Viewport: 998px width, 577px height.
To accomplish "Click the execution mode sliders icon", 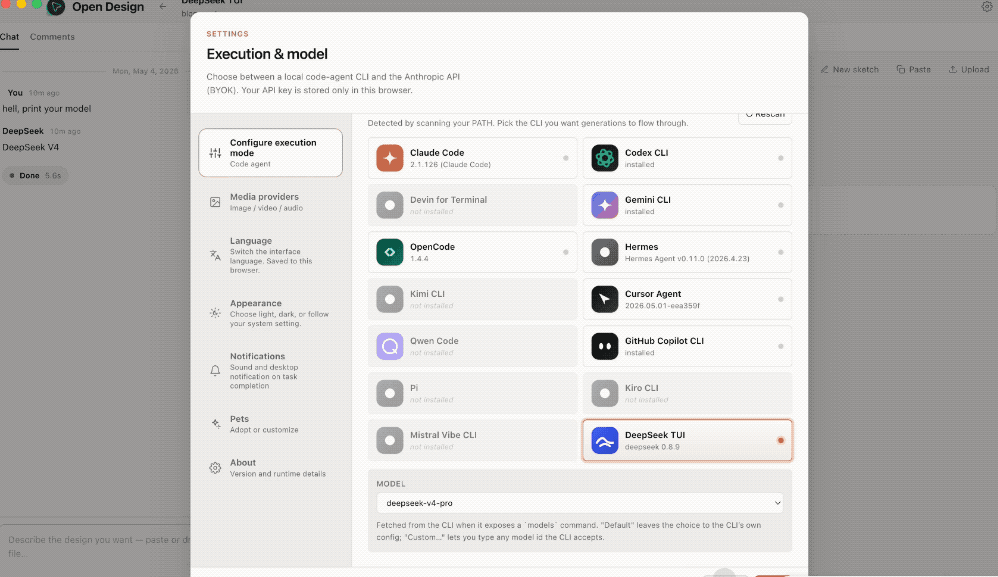I will click(215, 153).
